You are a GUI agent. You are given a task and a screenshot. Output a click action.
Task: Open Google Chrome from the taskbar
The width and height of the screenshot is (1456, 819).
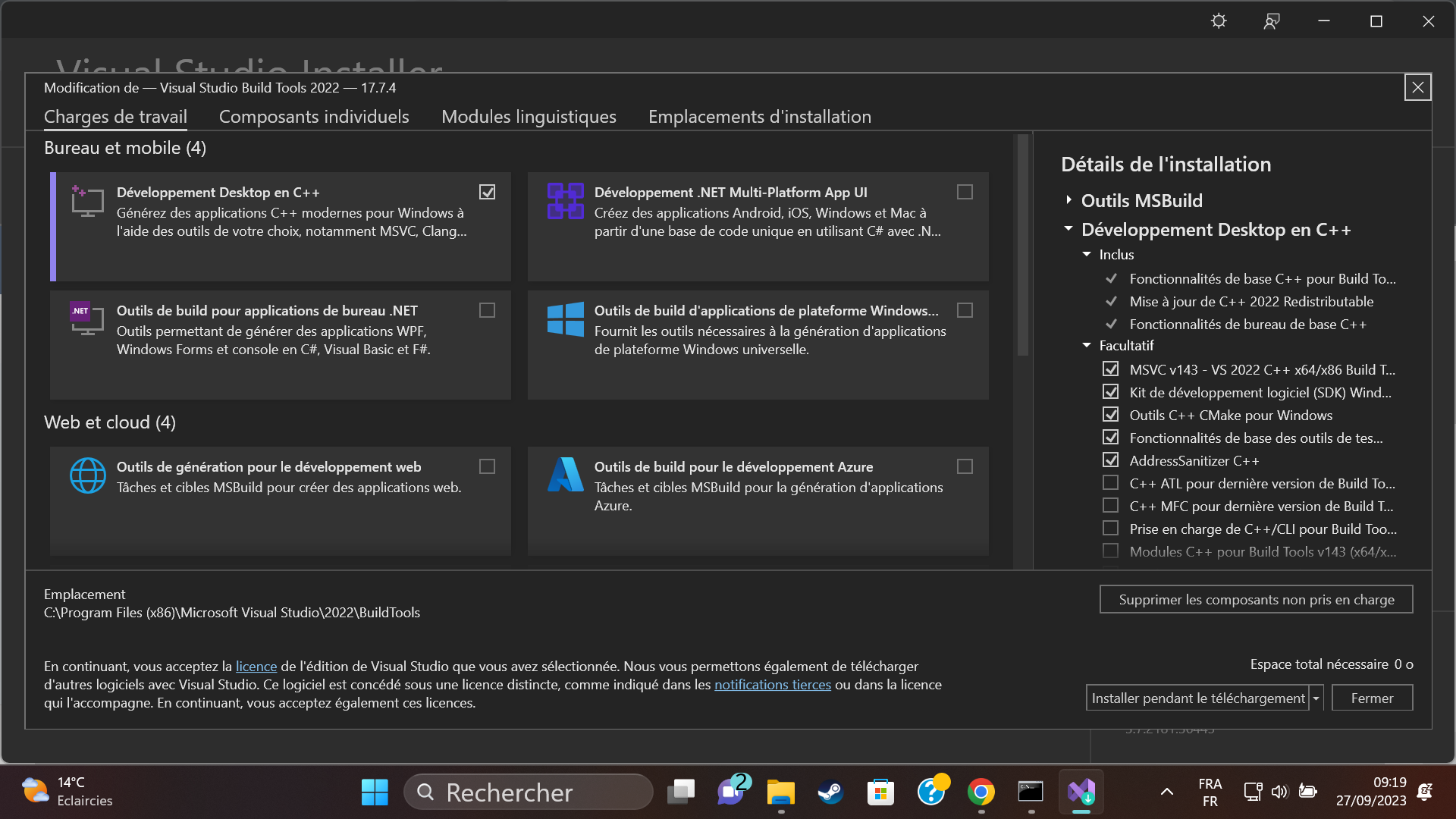tap(981, 792)
